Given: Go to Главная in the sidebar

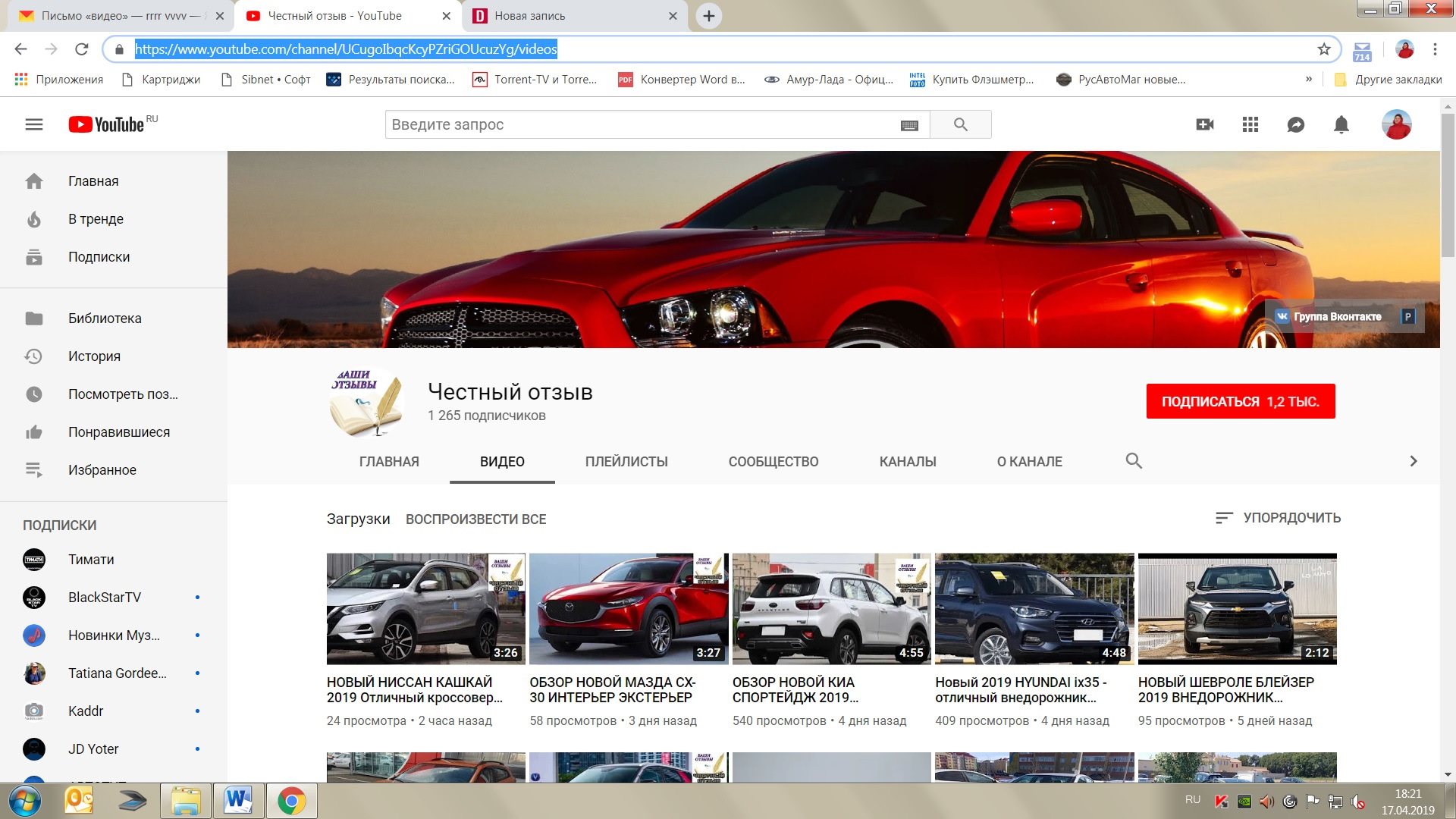Looking at the screenshot, I should 114,181.
